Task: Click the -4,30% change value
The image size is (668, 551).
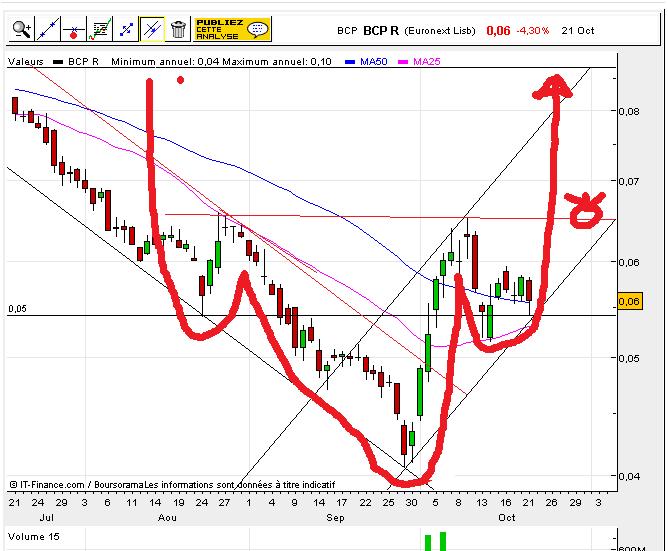Action: [533, 31]
